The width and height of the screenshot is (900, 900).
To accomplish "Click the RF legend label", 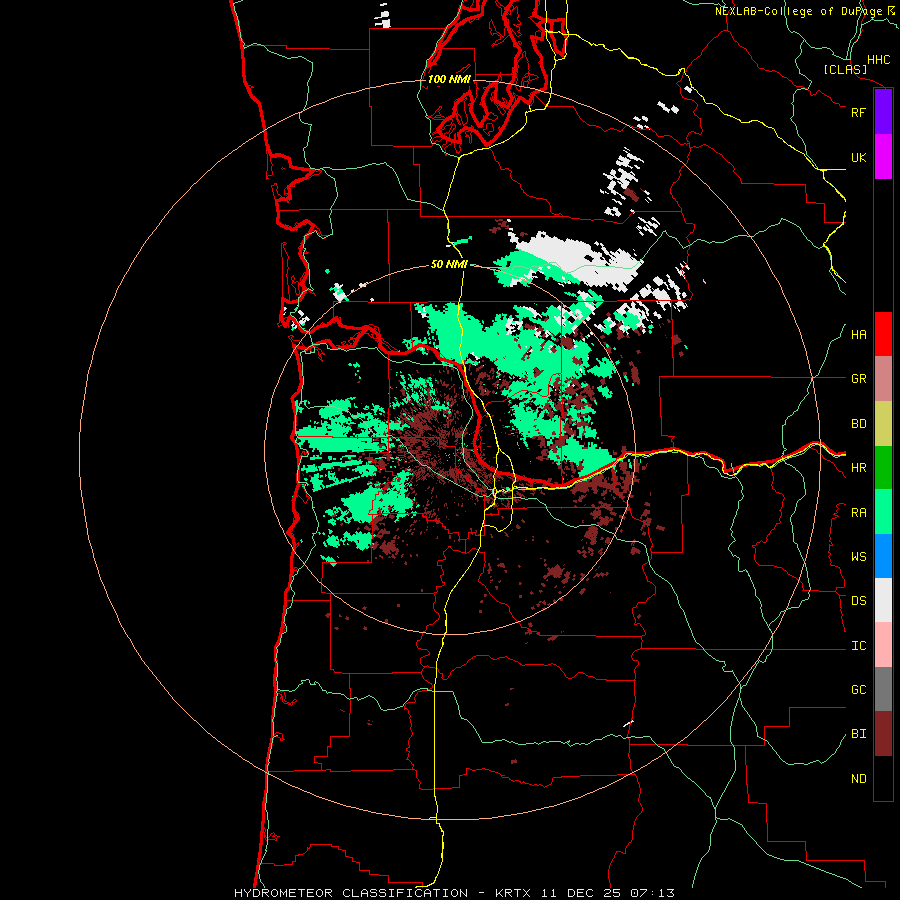I will (x=858, y=112).
